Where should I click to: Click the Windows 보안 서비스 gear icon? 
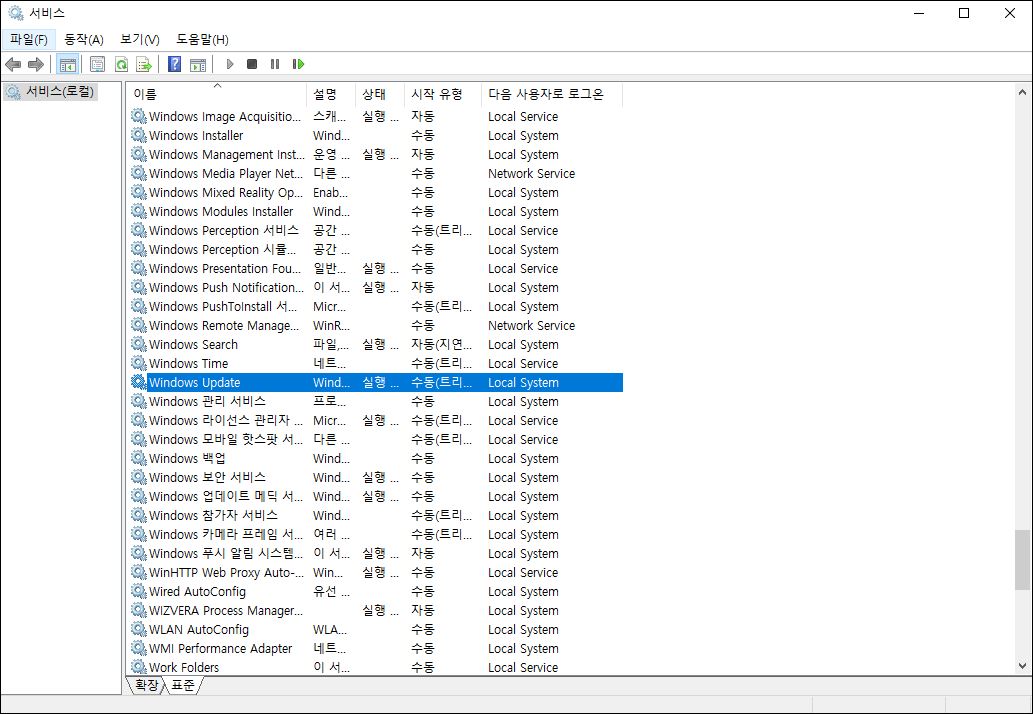pos(138,477)
